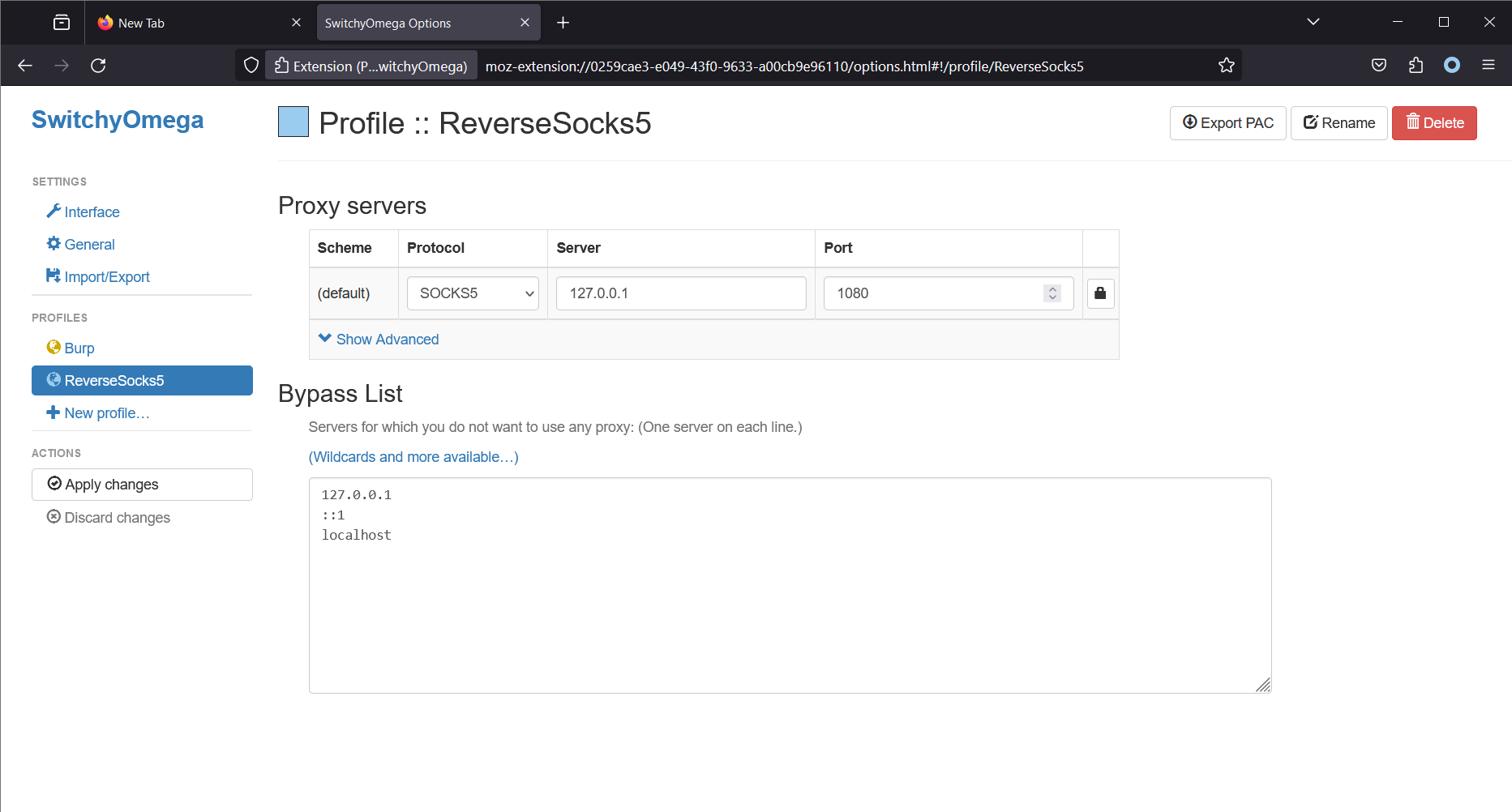Open the Save to Pocket icon

(x=1379, y=66)
